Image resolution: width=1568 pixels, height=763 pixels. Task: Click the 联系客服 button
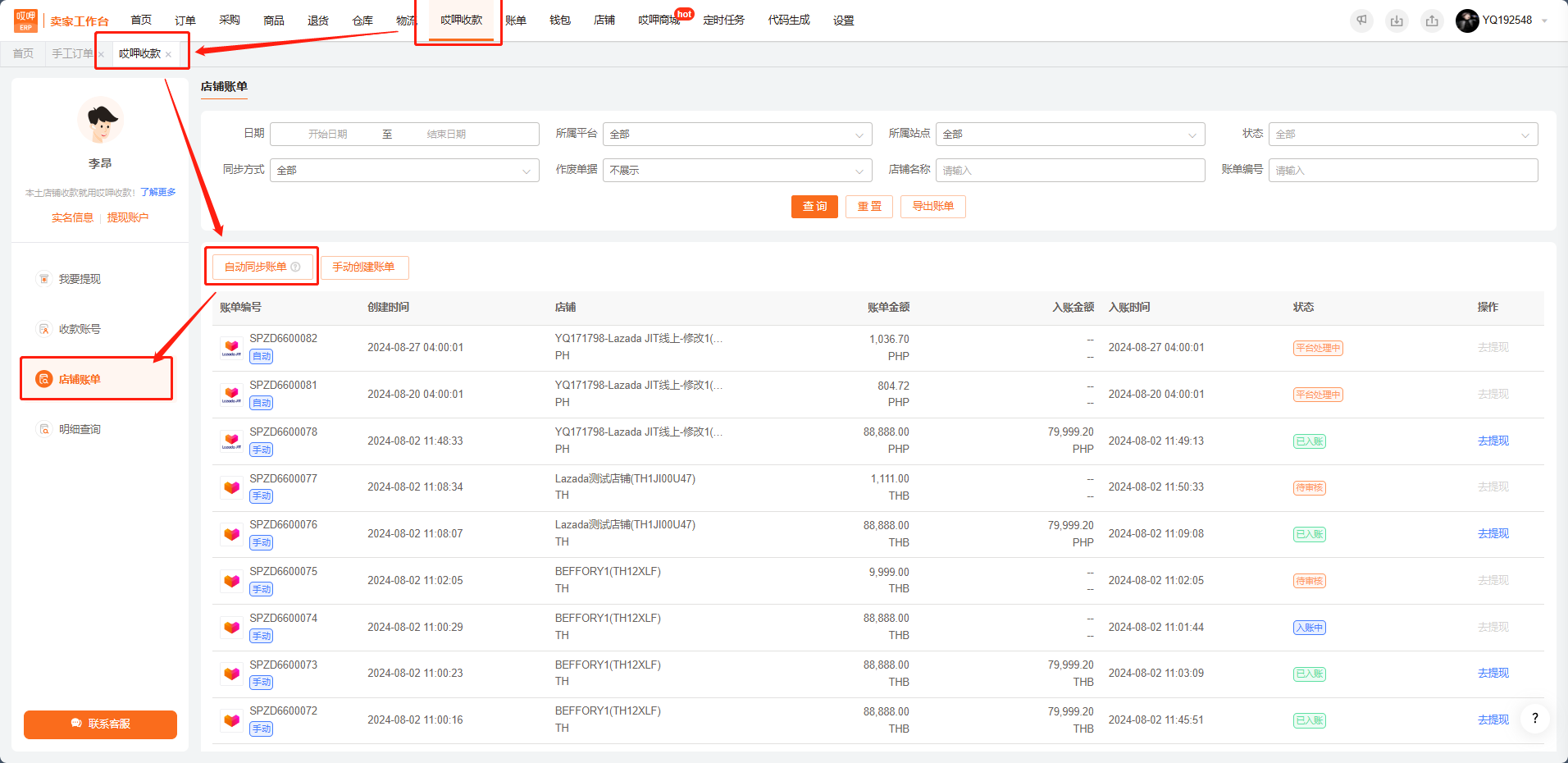click(100, 724)
